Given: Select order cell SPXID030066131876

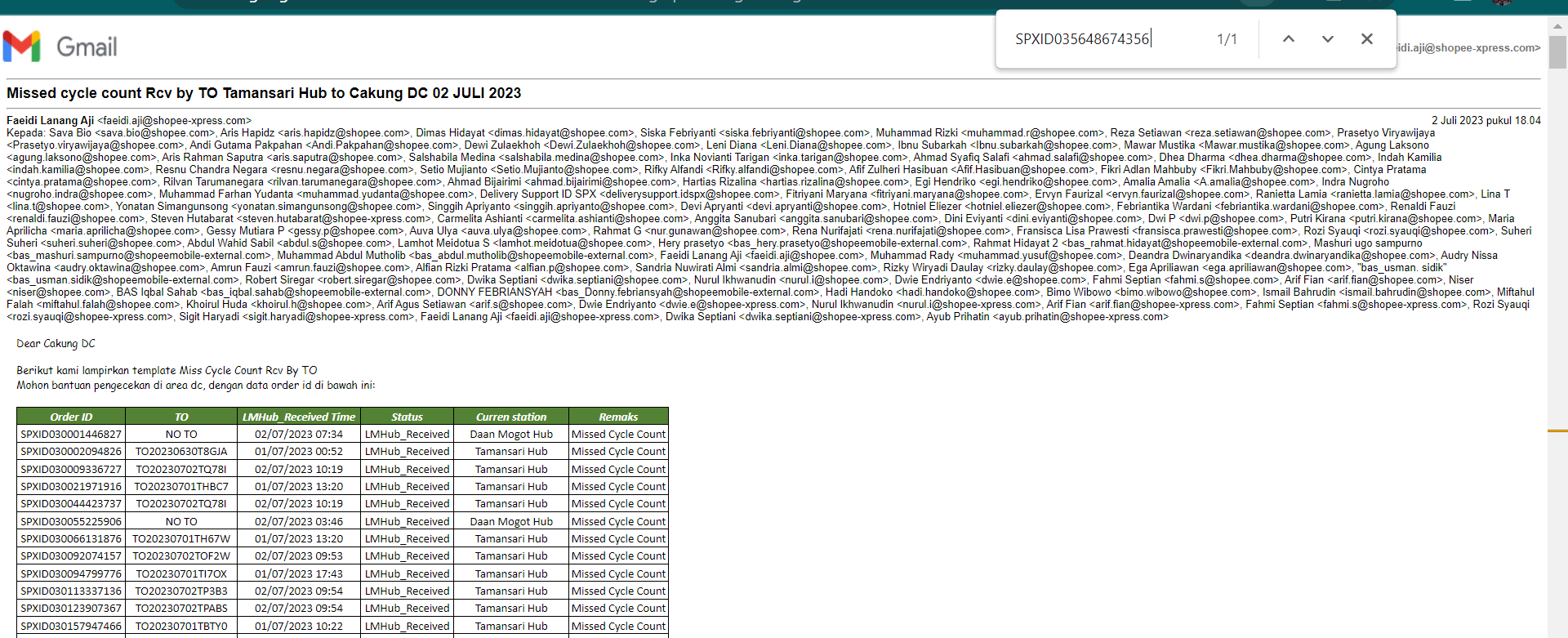Looking at the screenshot, I should coord(71,539).
